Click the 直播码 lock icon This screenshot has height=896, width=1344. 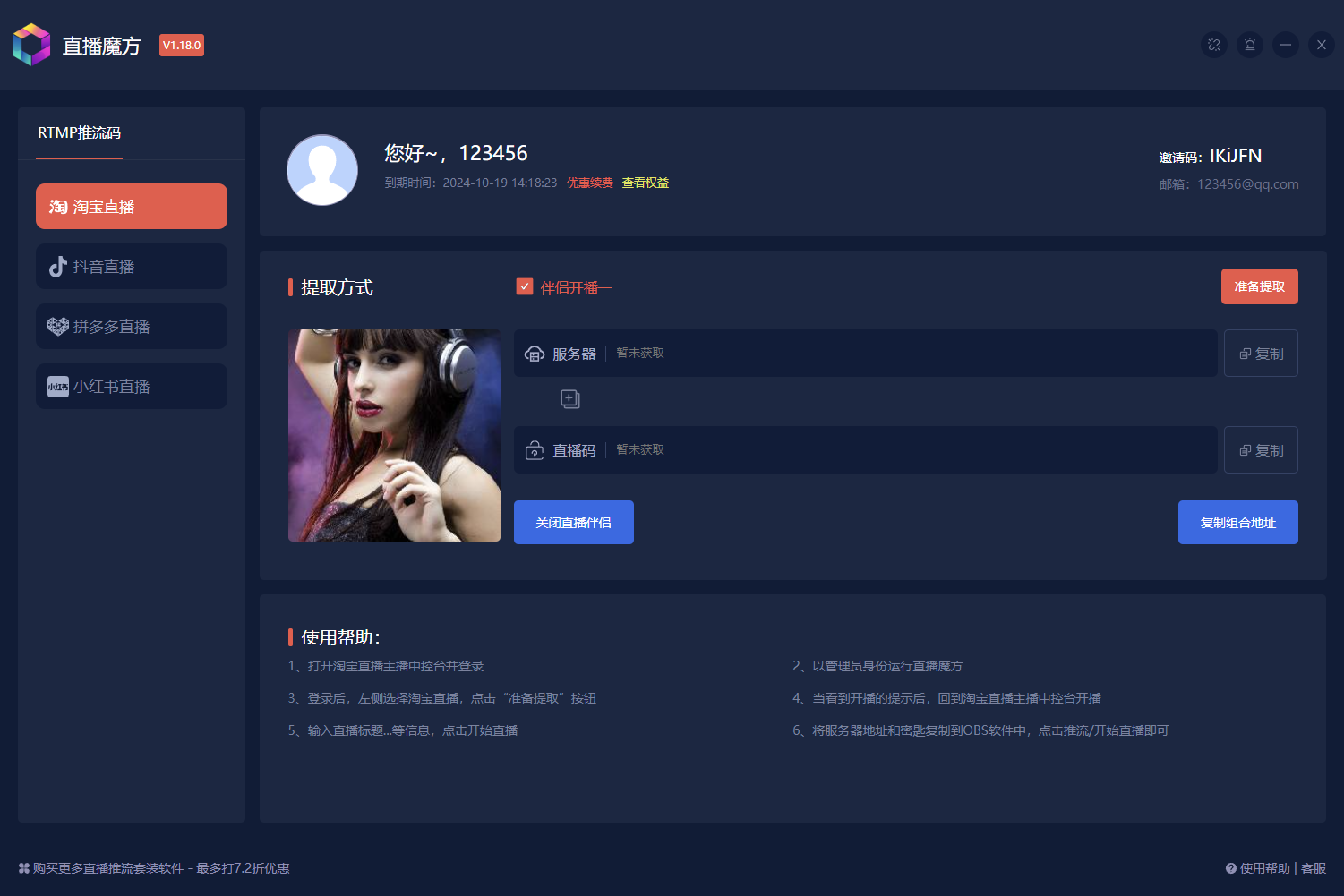[x=535, y=450]
